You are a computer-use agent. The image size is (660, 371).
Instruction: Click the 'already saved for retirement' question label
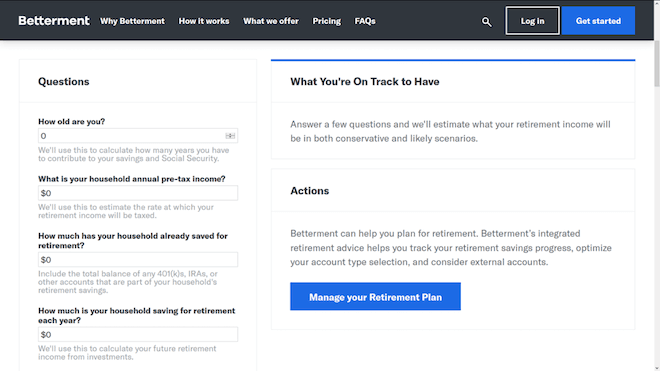133,240
